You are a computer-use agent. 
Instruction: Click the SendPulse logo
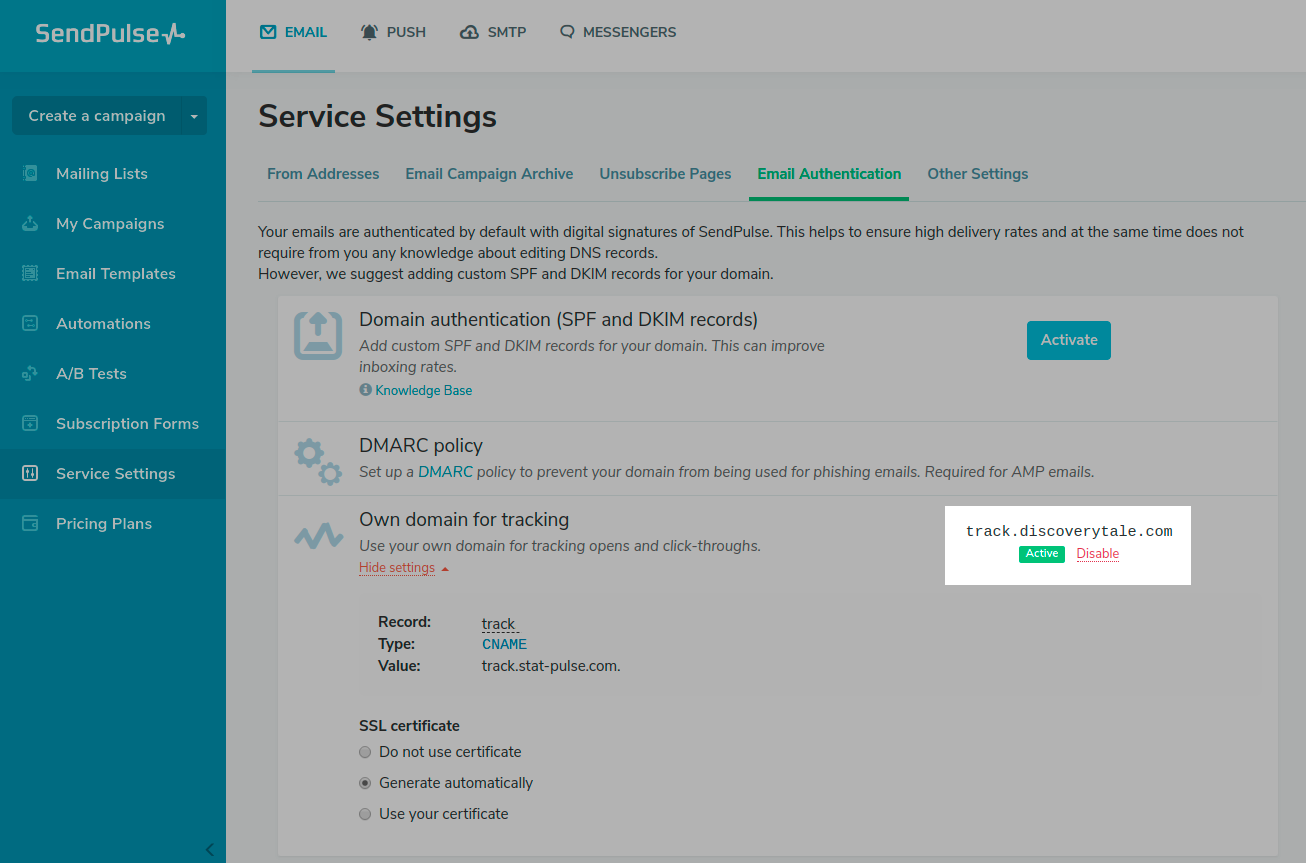(x=110, y=34)
